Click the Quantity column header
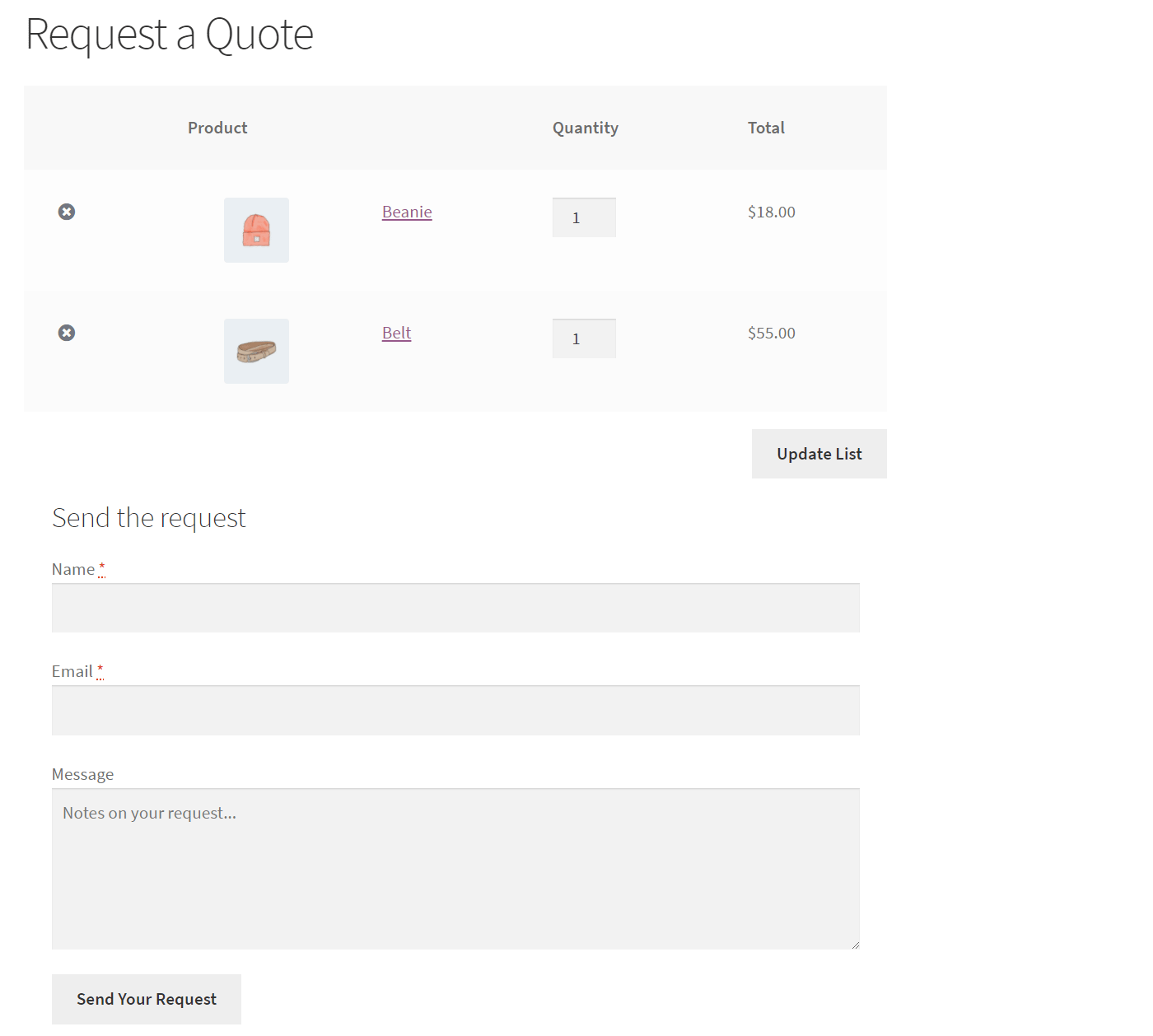This screenshot has height=1036, width=1153. point(585,128)
